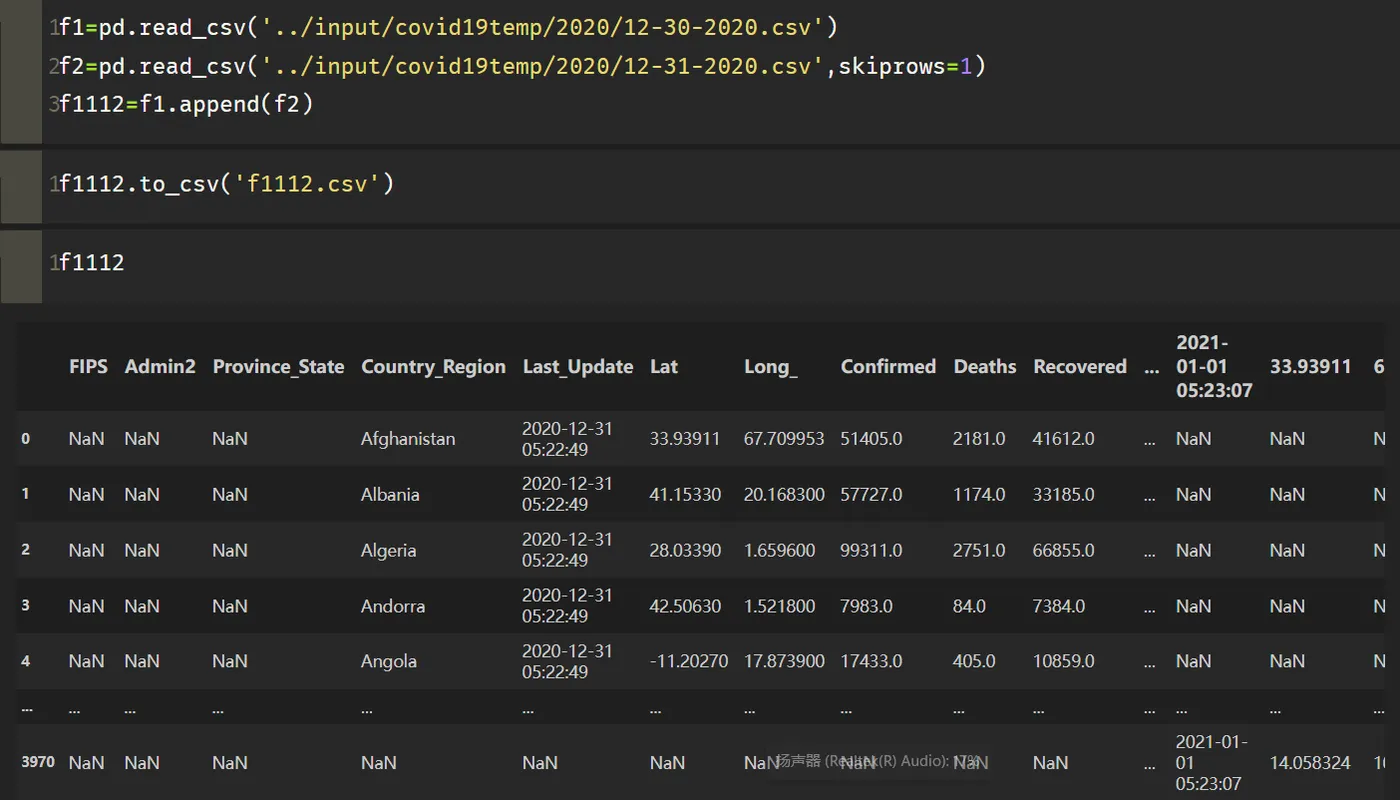Click the Long_ column header
1400x800 pixels.
[770, 367]
